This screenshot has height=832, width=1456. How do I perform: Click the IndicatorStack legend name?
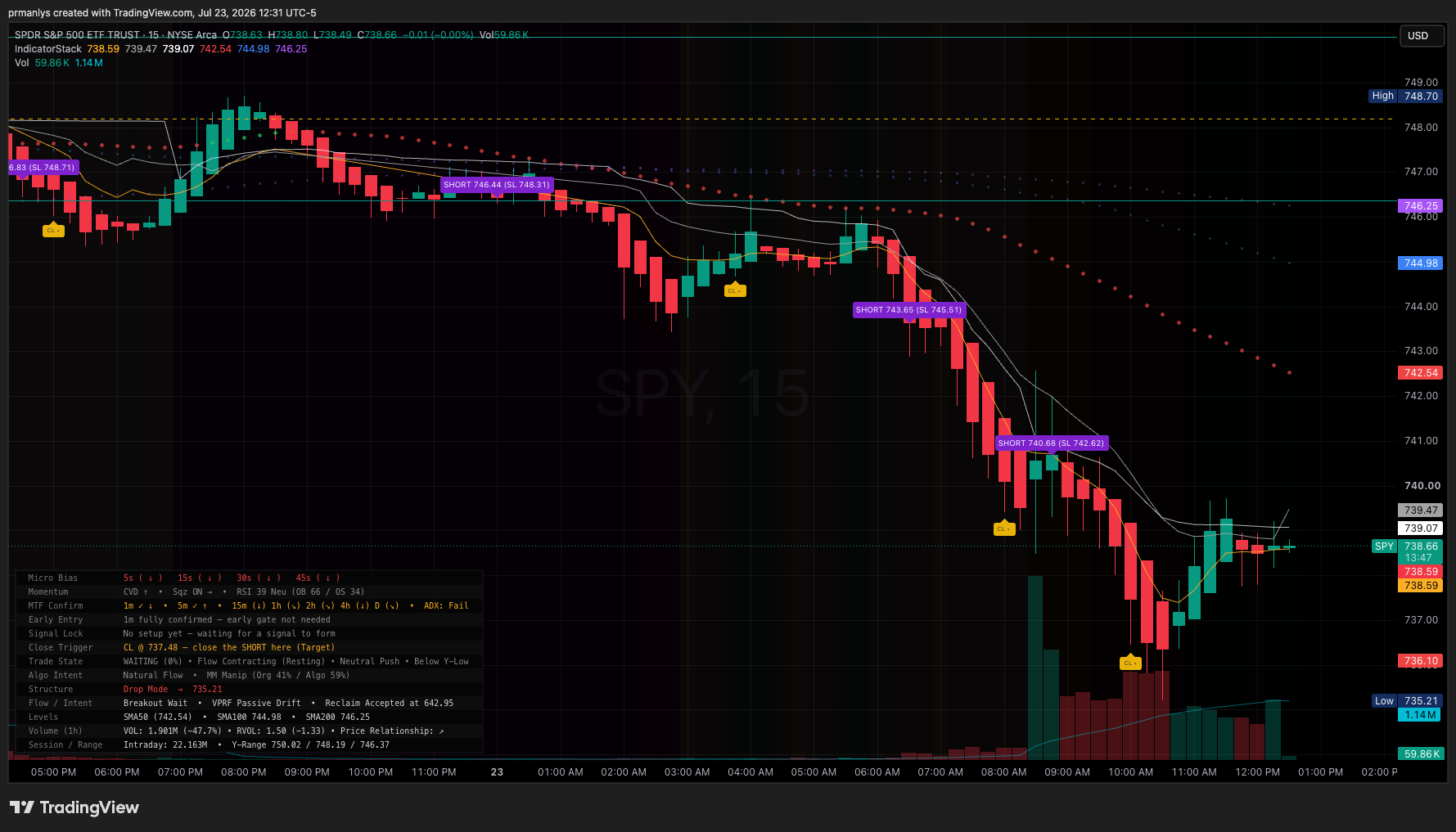pos(48,49)
